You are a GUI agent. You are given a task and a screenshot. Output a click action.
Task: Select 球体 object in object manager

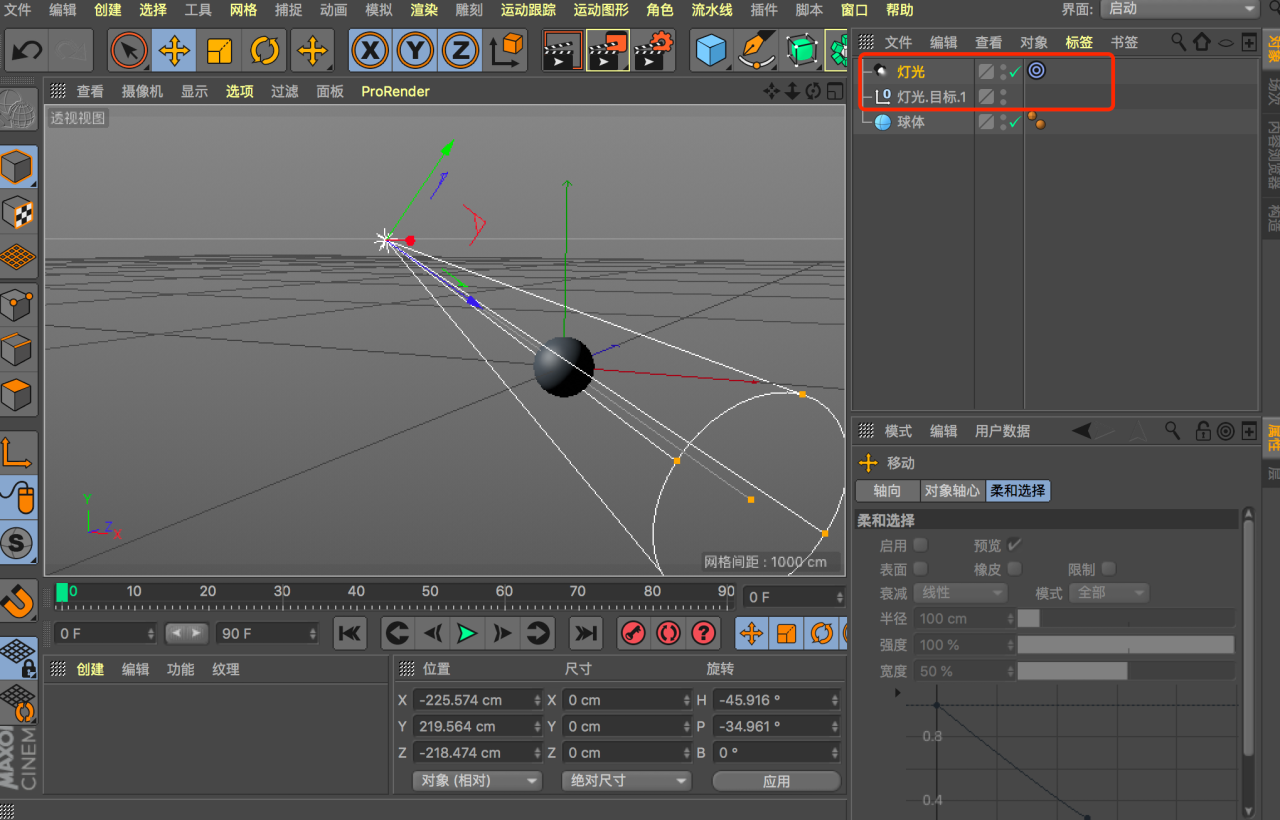click(x=910, y=122)
